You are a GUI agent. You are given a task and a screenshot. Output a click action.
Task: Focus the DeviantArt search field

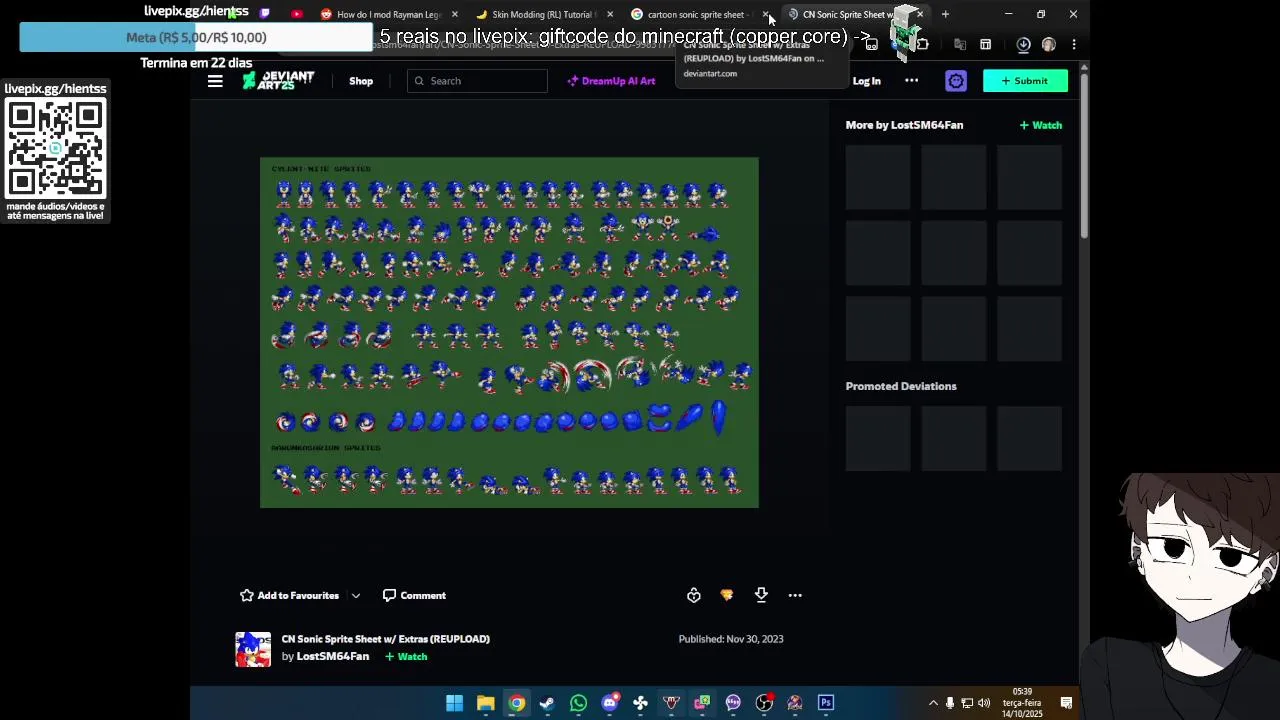[477, 81]
